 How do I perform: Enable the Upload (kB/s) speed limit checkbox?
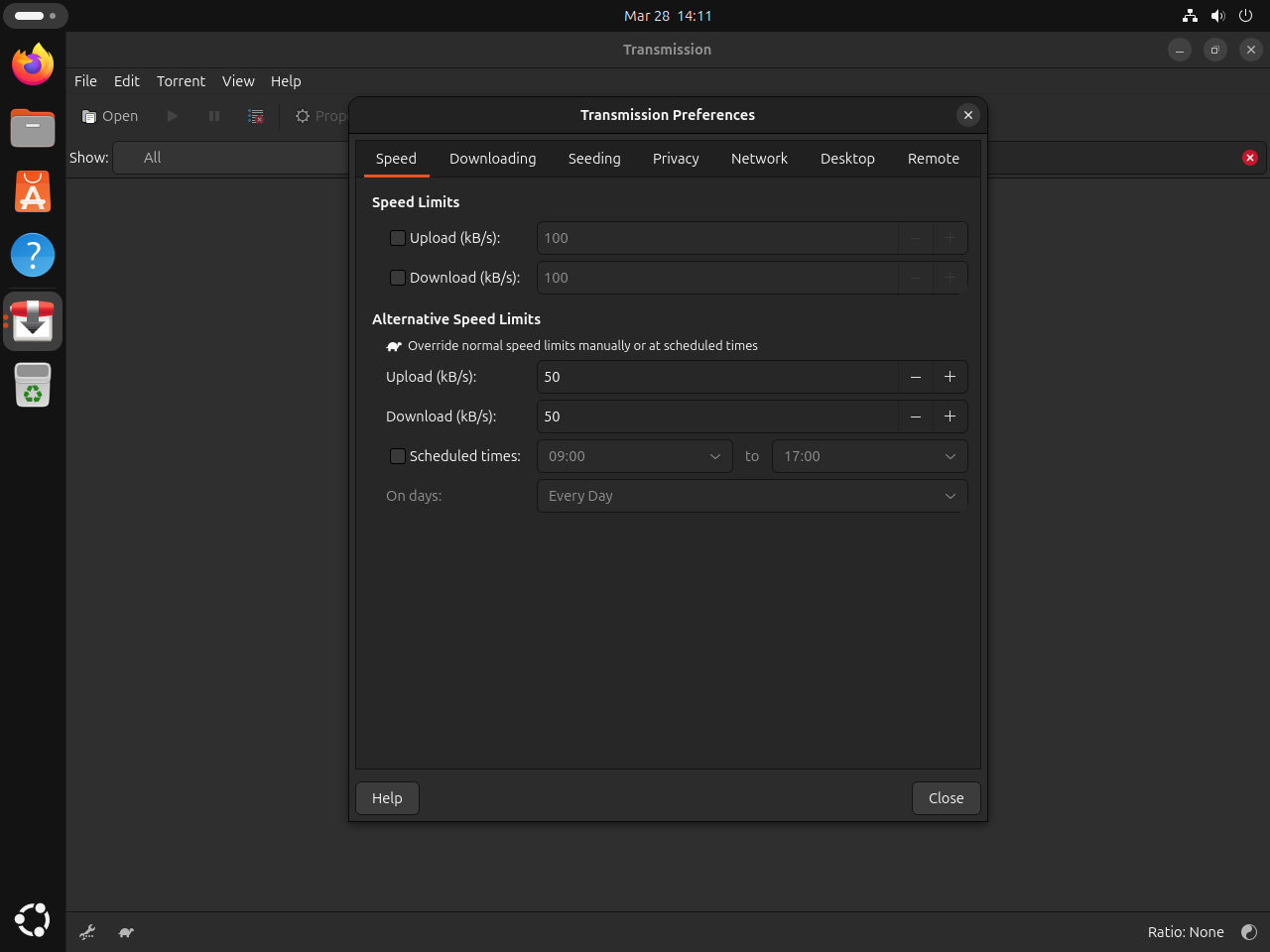pyautogui.click(x=397, y=238)
